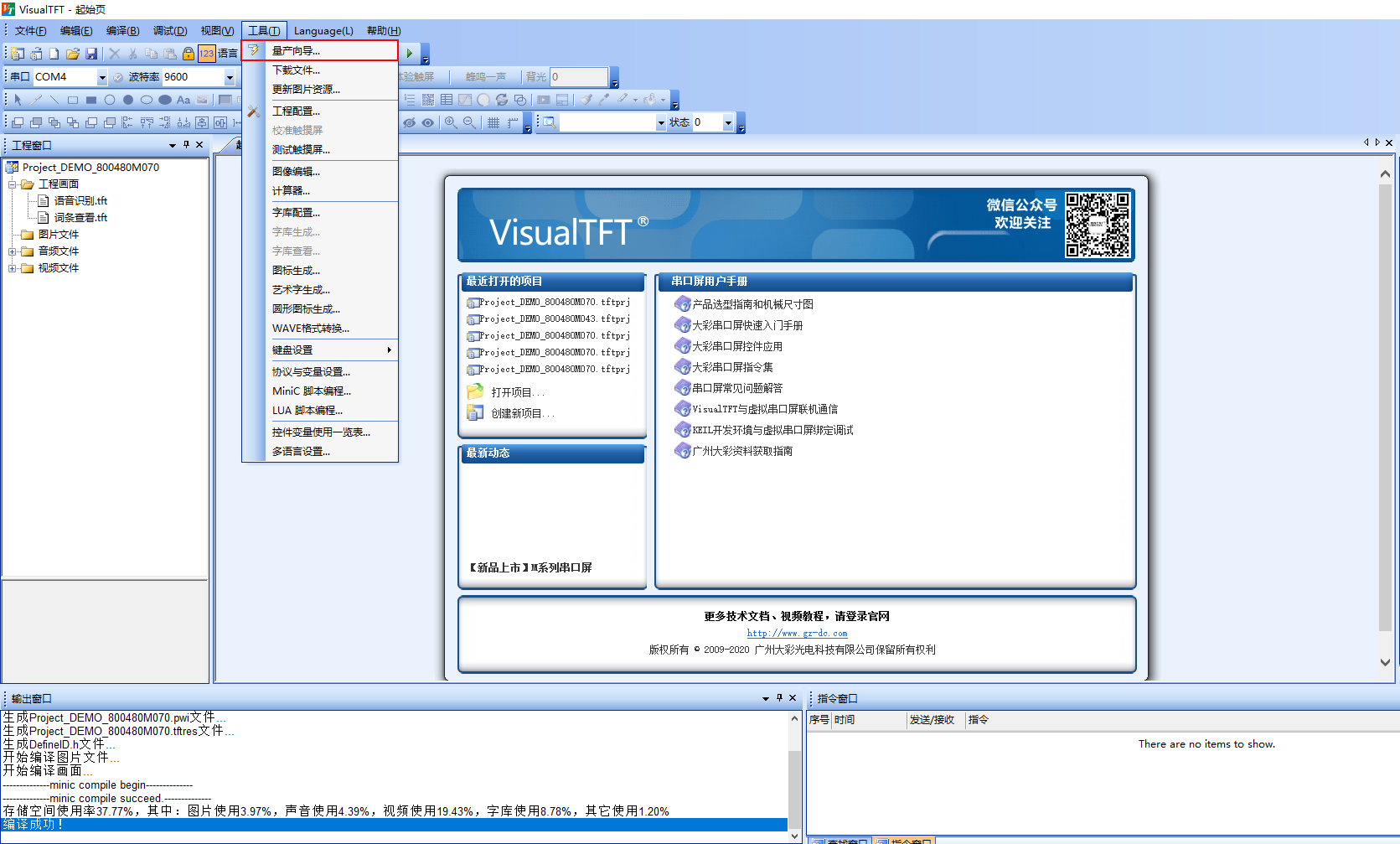
Task: Open the 工程窗口 panel options dropdown arrow
Action: [173, 145]
